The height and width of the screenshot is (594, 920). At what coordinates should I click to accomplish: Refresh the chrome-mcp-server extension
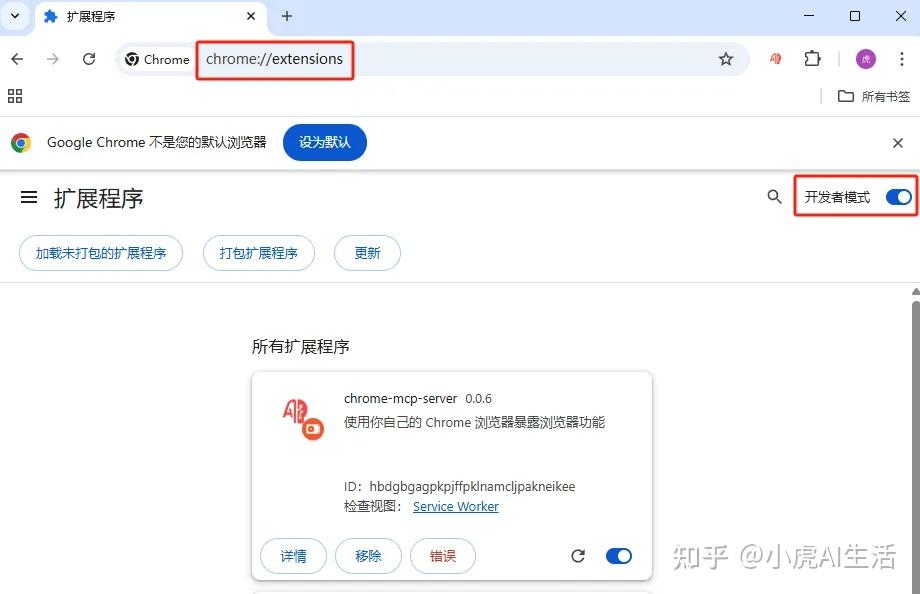[578, 555]
